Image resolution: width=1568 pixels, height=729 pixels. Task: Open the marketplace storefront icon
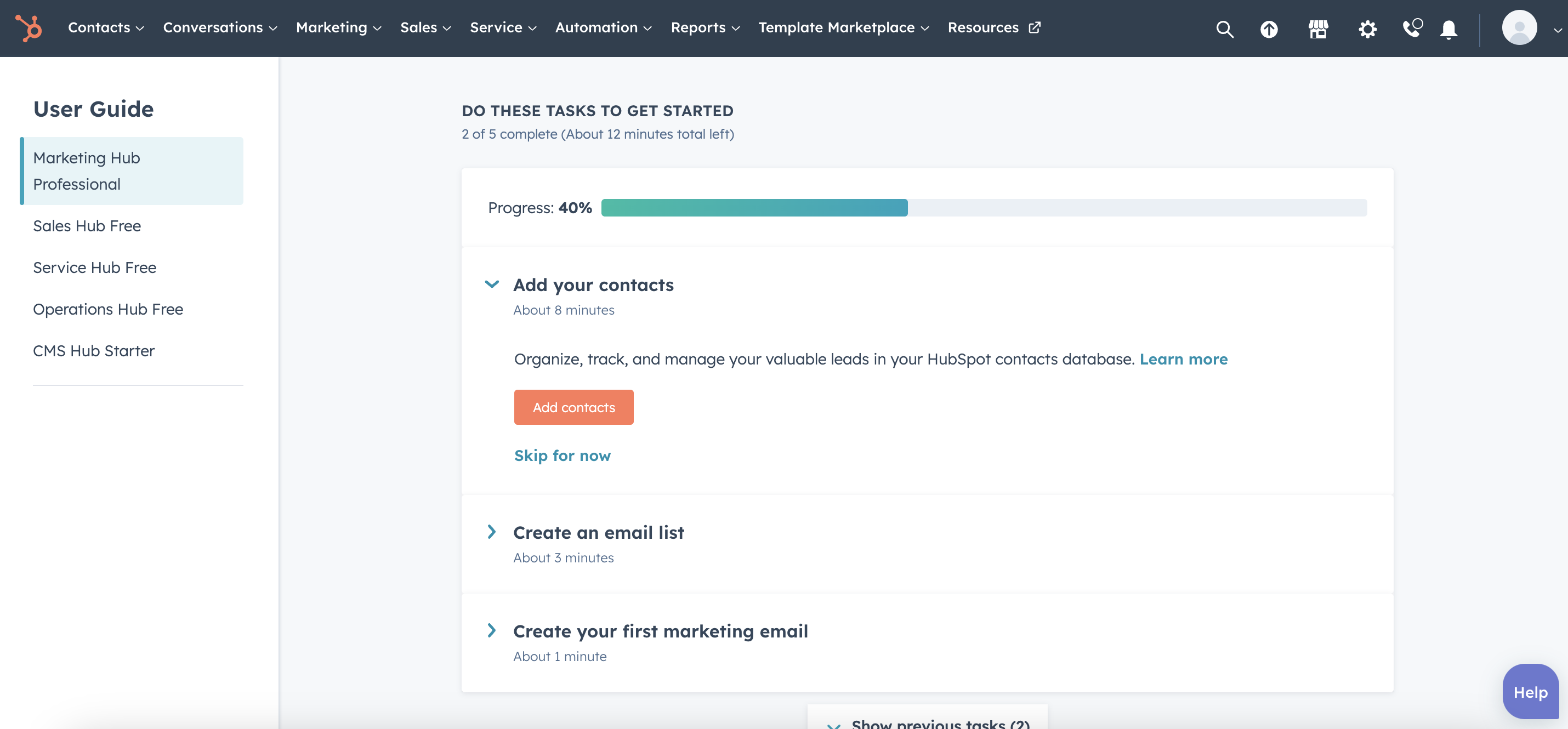1318,29
